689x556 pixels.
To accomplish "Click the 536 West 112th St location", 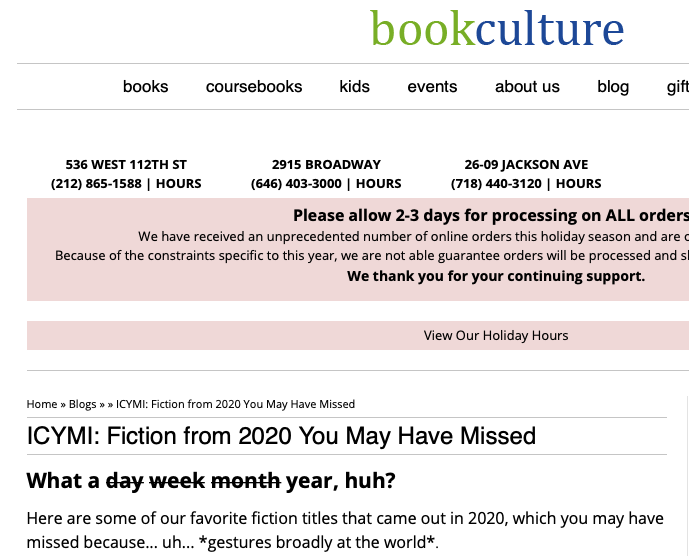I will 126,164.
